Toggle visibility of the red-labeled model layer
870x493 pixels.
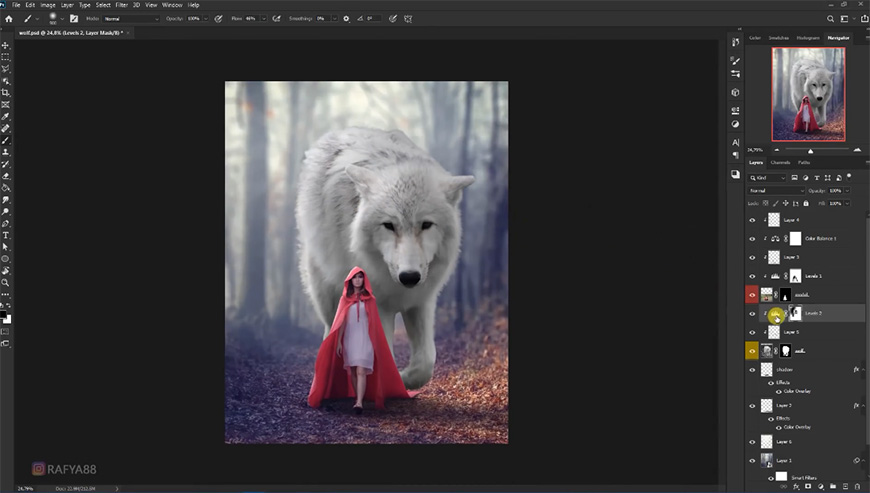(752, 295)
